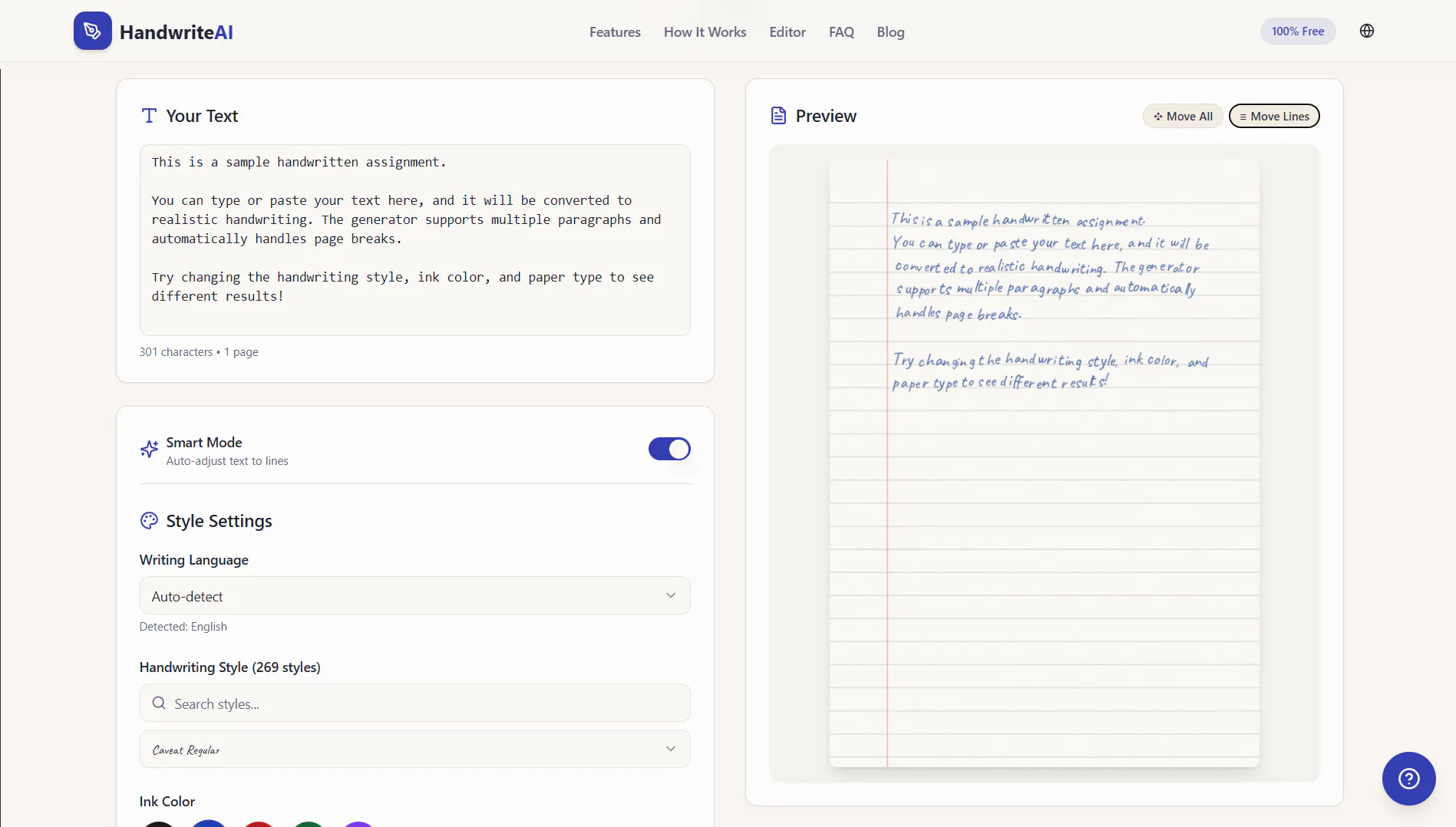Click the 'Auto-adjust text to lines' caption
Screen dimensions: 1456x827
pos(227,461)
